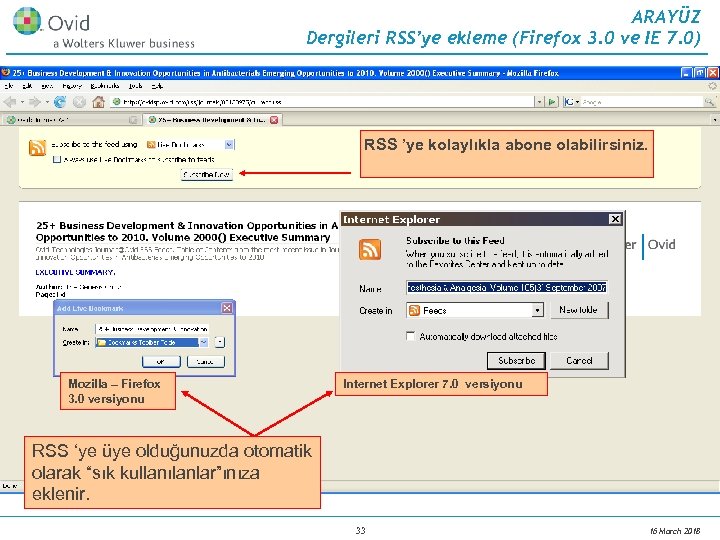Viewport: 720px width, 540px height.
Task: Click the Internet Explorer dialog feed icon
Action: [370, 250]
